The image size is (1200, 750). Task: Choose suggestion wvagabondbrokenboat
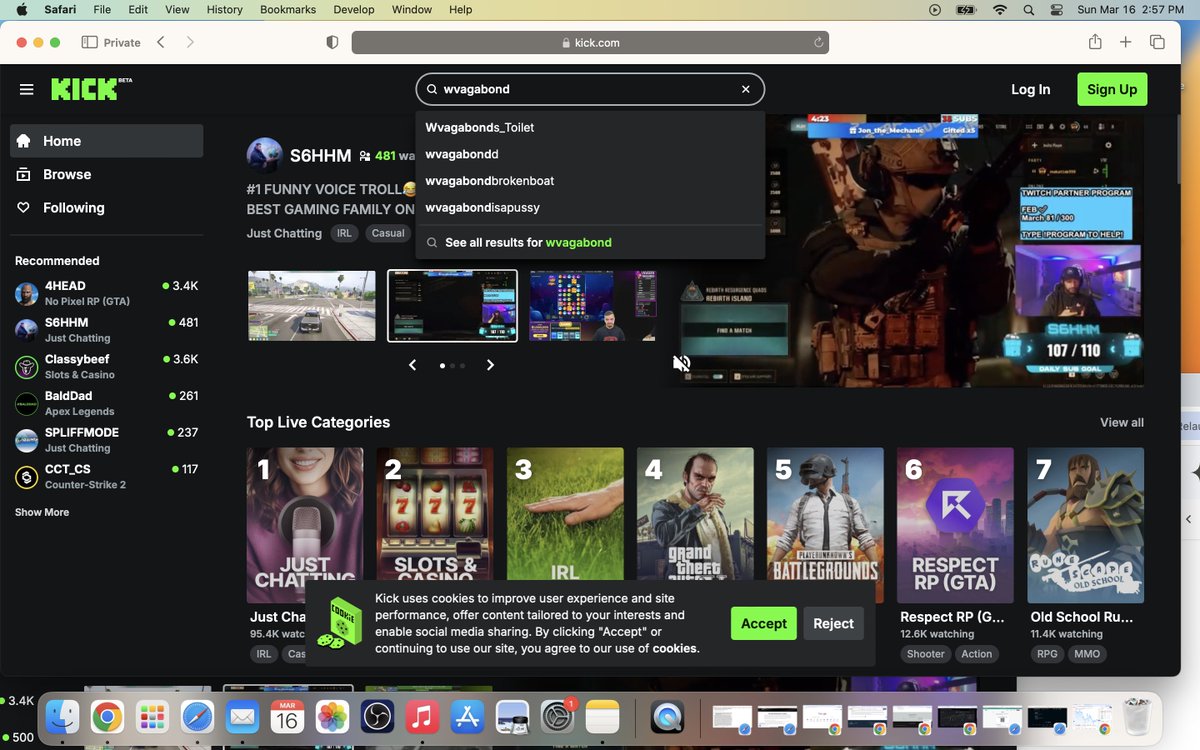point(590,181)
